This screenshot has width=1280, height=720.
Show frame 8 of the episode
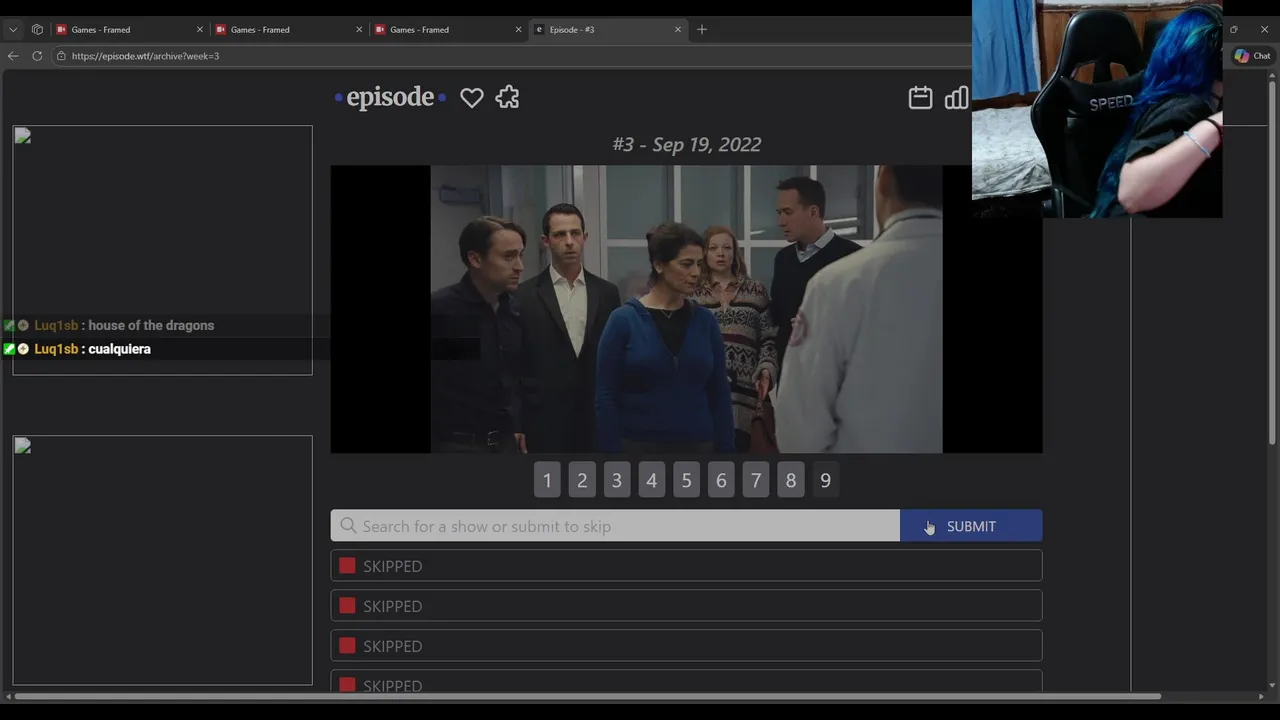click(x=791, y=480)
